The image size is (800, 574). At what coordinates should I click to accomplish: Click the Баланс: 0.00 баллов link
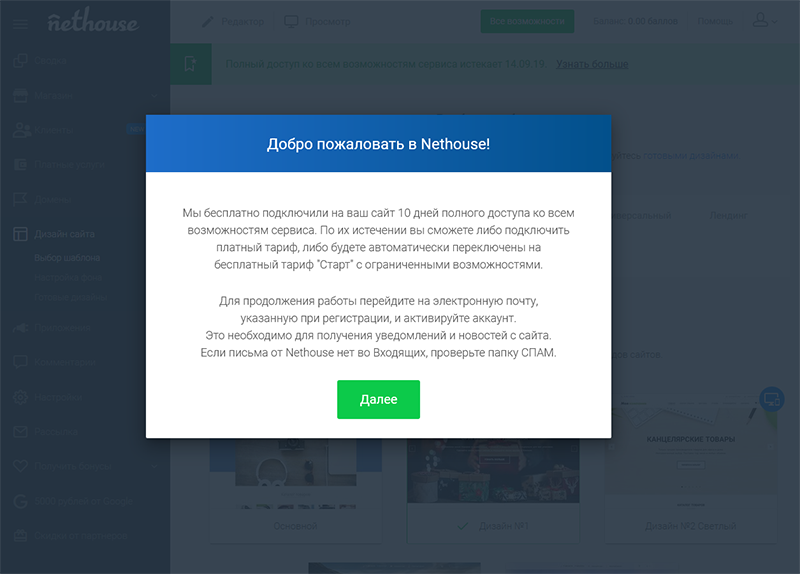635,21
